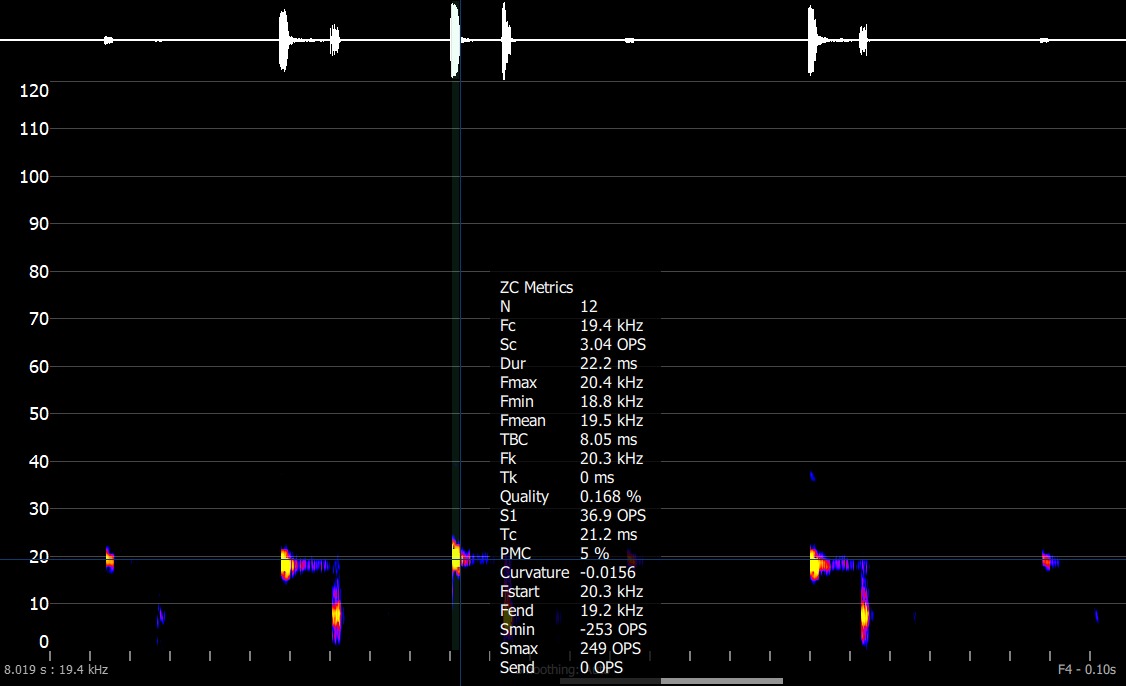This screenshot has width=1126, height=686.
Task: Select the highlighted pulse at the cursor line
Action: (x=456, y=557)
